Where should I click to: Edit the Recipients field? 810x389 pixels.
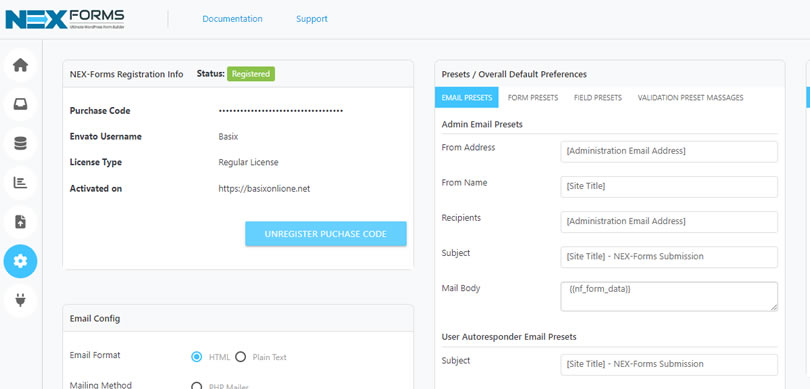tap(669, 222)
